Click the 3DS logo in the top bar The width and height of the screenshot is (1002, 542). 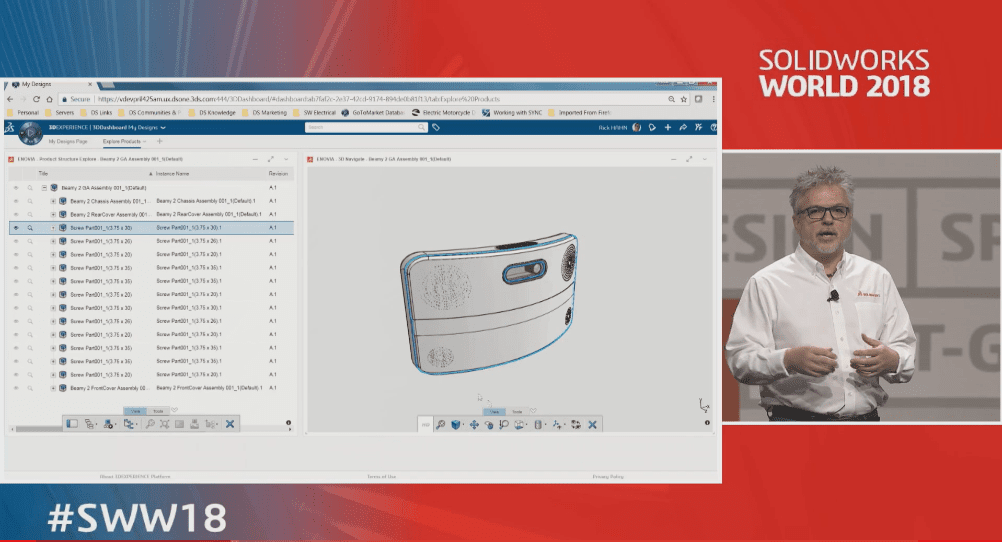[10, 128]
